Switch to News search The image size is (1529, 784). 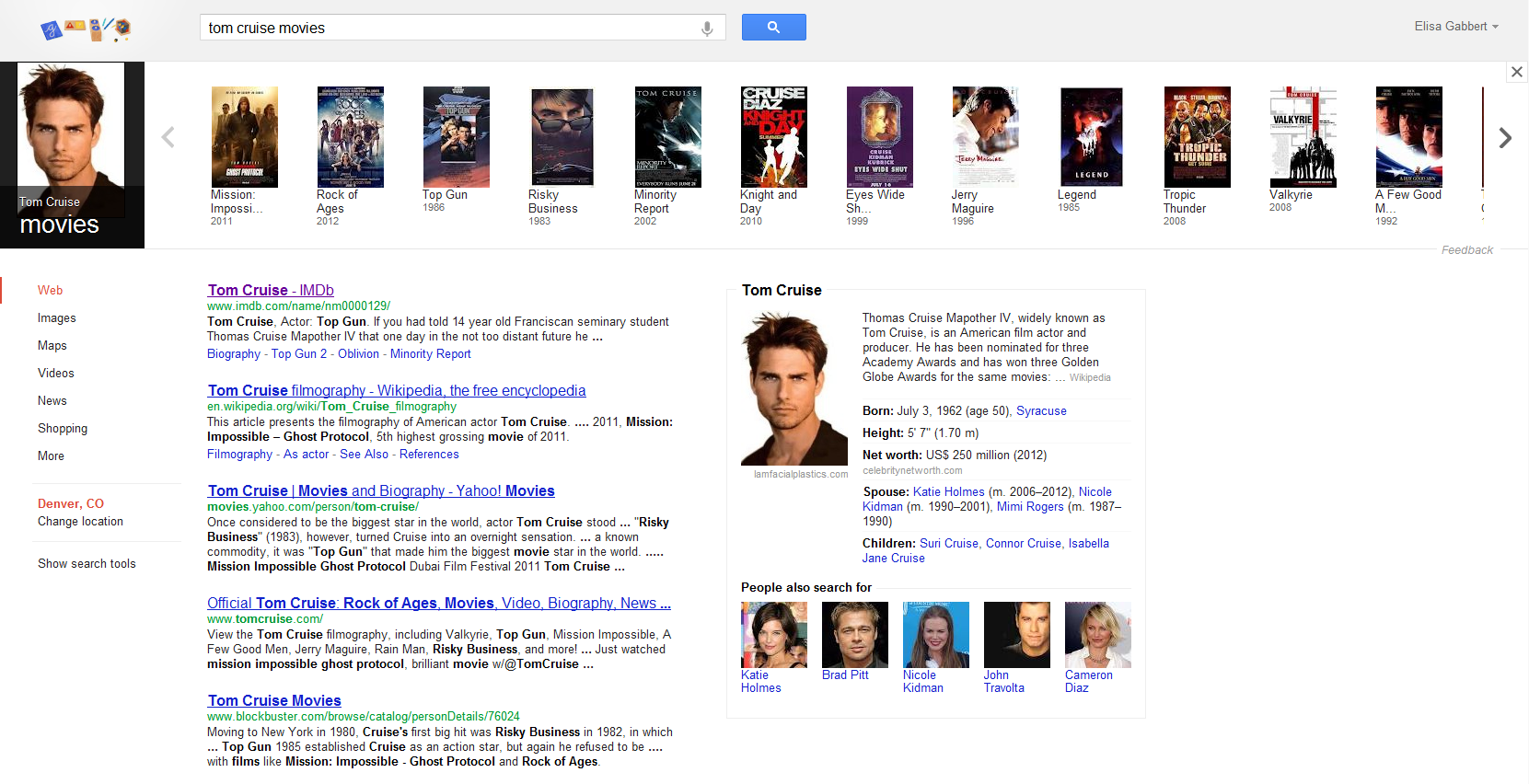52,400
